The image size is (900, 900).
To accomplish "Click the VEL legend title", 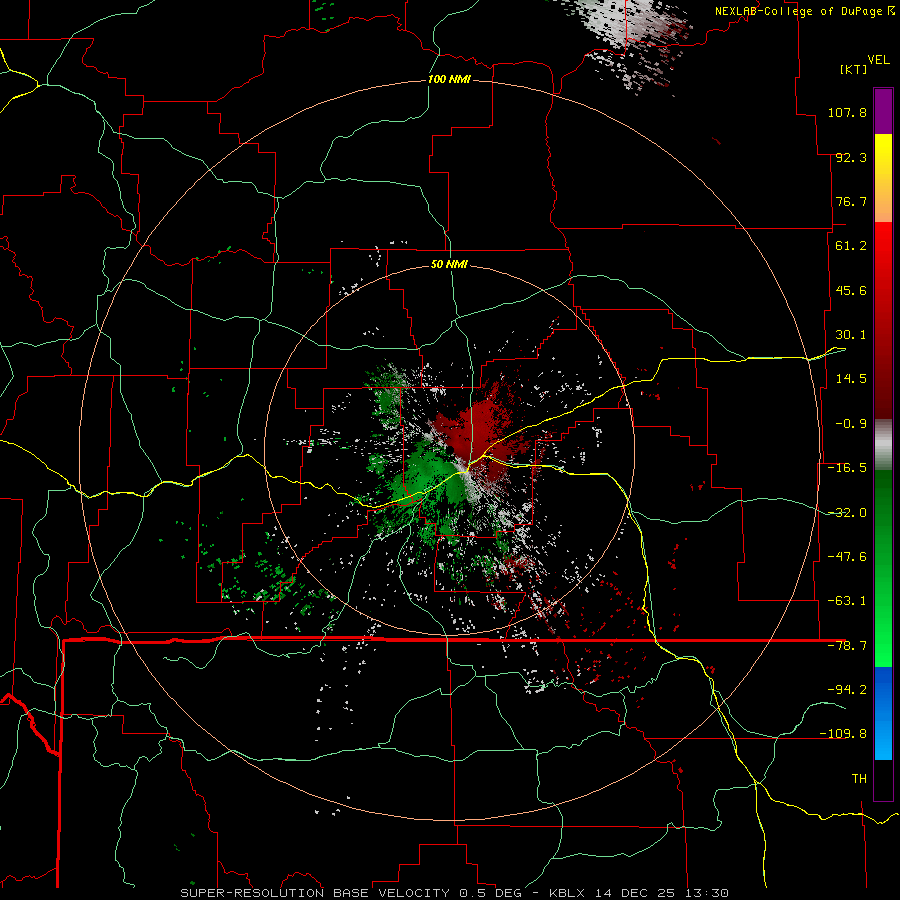I will (878, 60).
